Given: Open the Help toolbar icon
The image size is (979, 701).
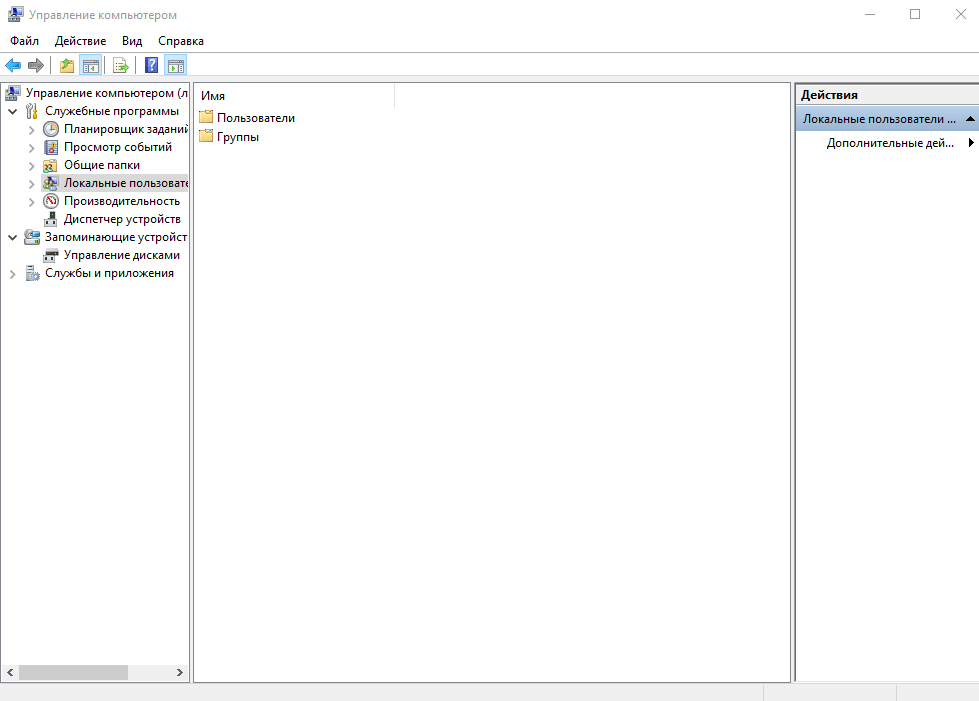Looking at the screenshot, I should tap(152, 65).
